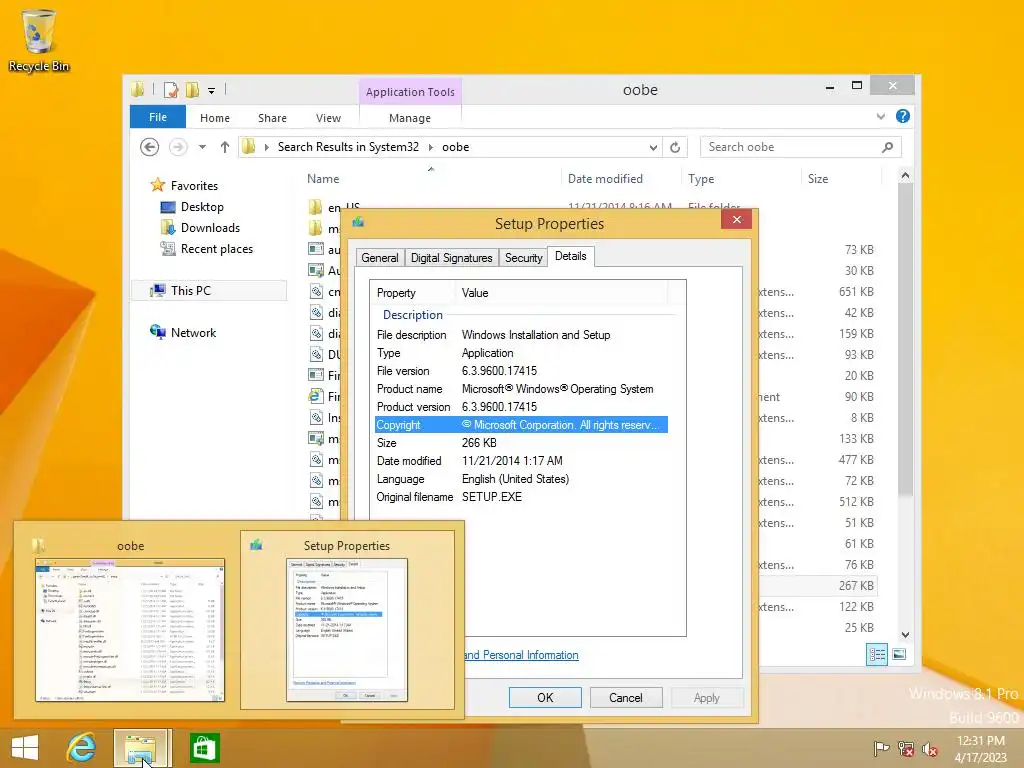Click the oobe breadcrumb segment
The width and height of the screenshot is (1024, 768).
(x=455, y=147)
